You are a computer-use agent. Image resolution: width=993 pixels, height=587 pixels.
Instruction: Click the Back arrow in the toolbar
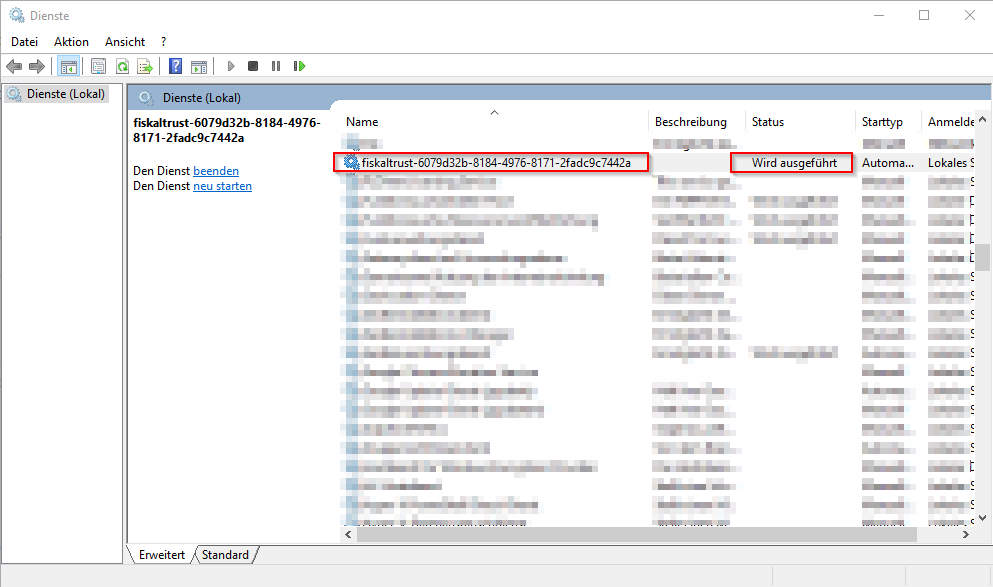(14, 66)
